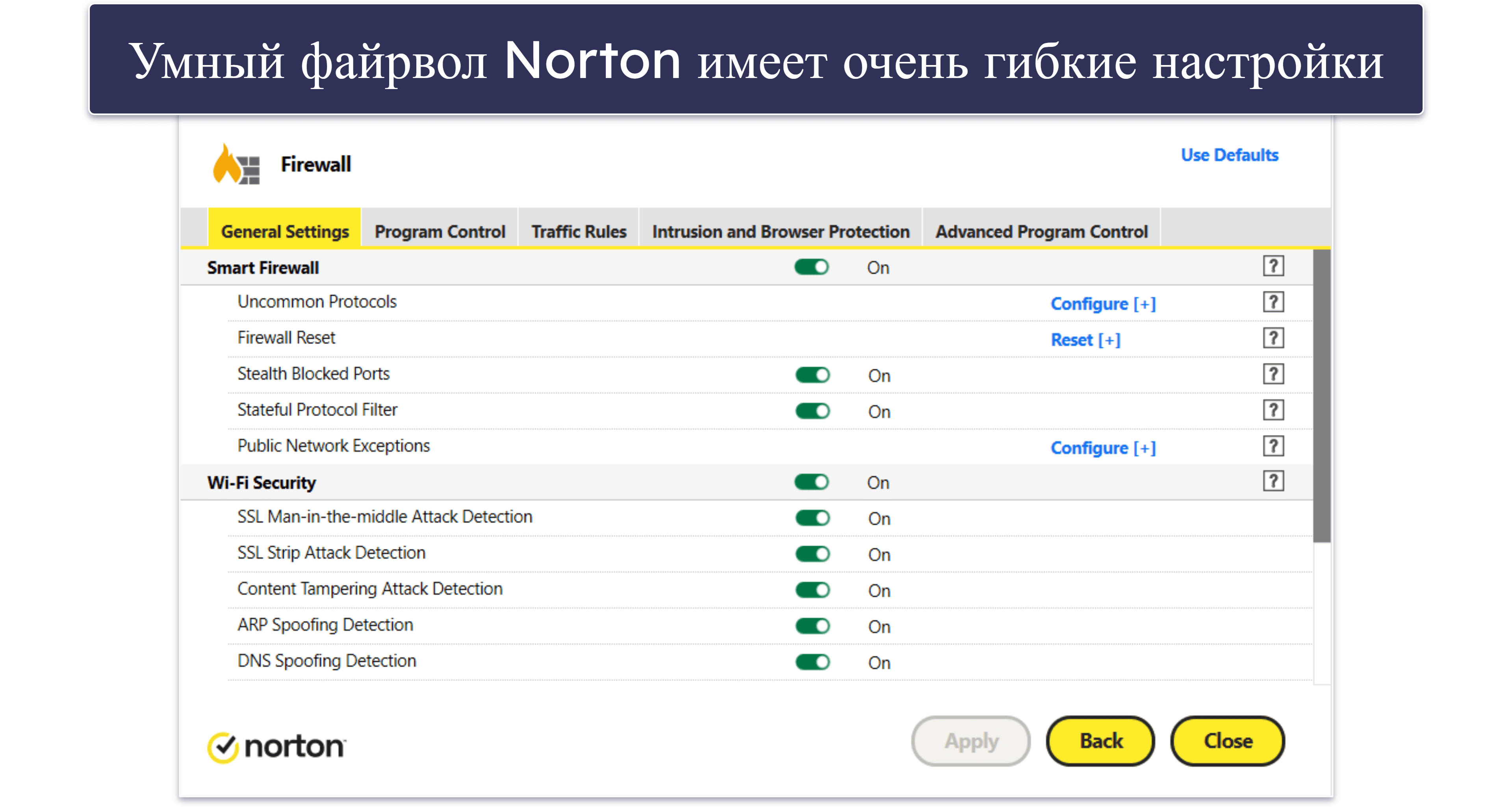Click the settings list vertical scrollbar

(x=1321, y=396)
